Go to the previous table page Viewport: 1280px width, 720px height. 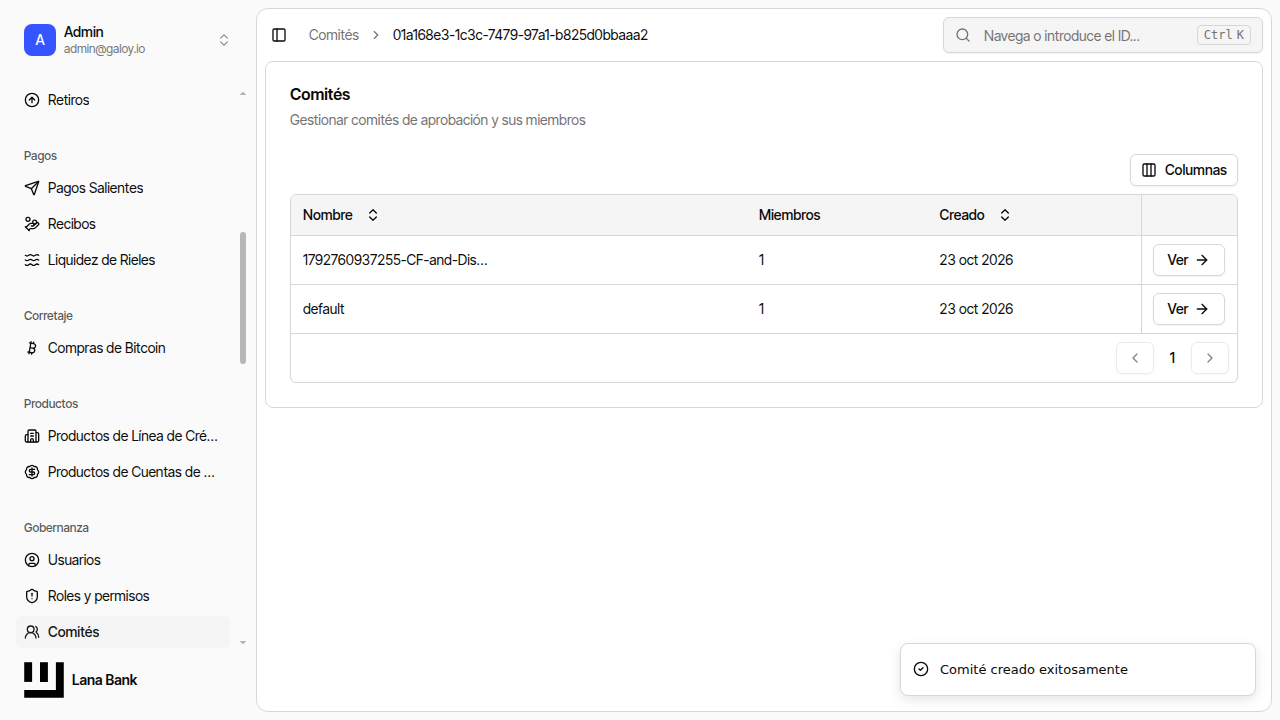pyautogui.click(x=1135, y=358)
